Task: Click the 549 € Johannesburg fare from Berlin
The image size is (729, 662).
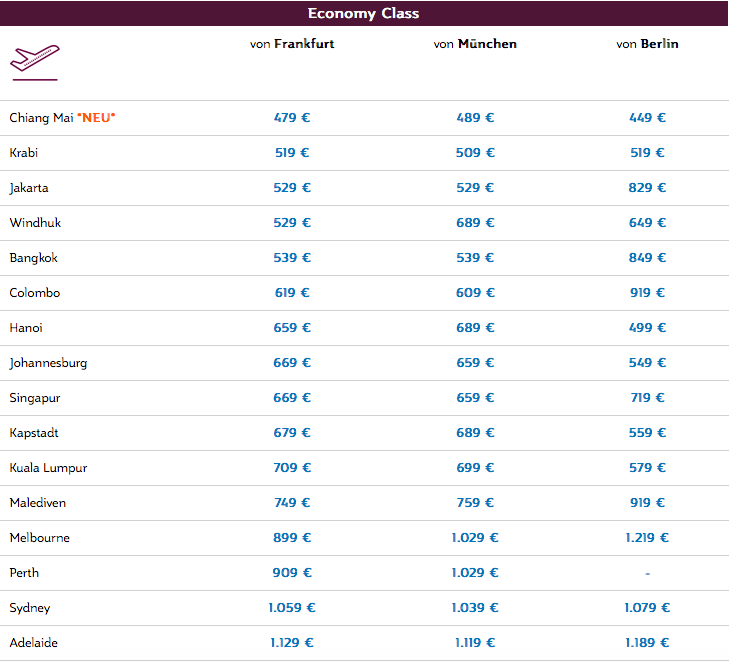Action: (x=647, y=363)
